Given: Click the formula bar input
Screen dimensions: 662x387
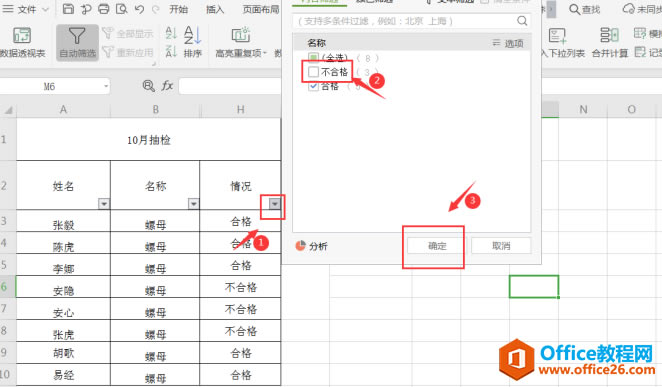Looking at the screenshot, I should (x=230, y=86).
